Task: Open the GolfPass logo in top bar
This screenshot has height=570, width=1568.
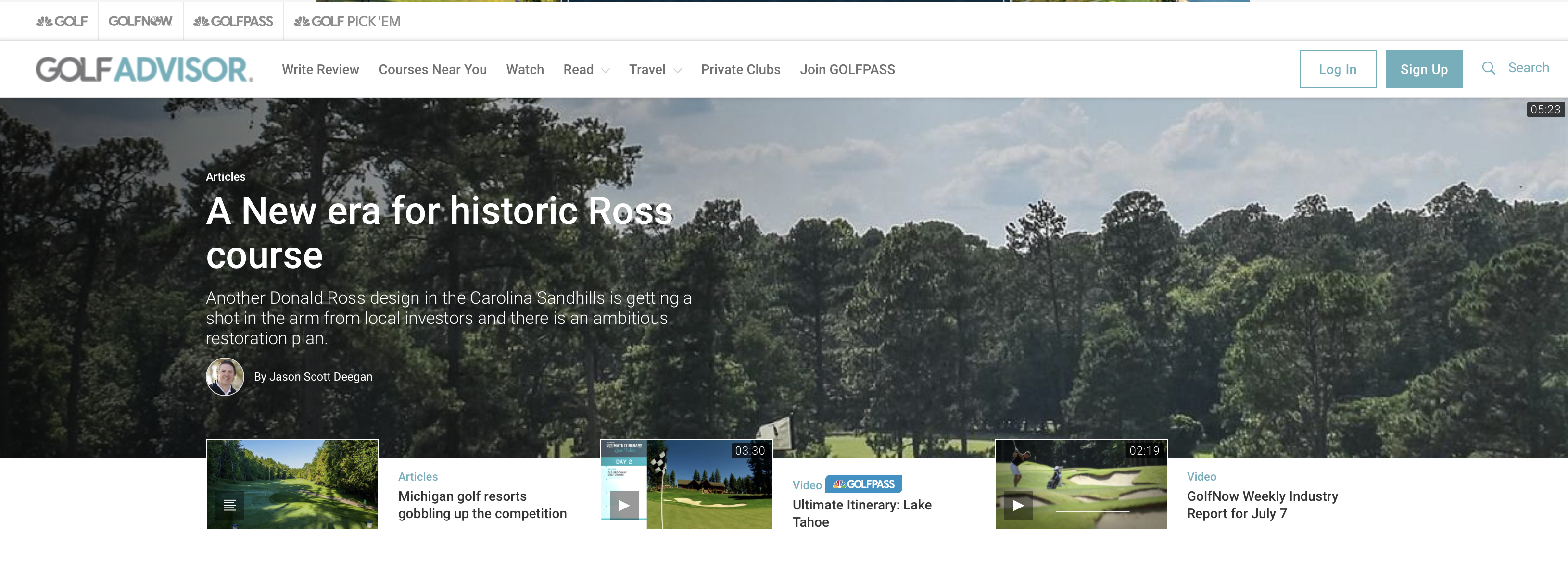Action: pos(233,21)
